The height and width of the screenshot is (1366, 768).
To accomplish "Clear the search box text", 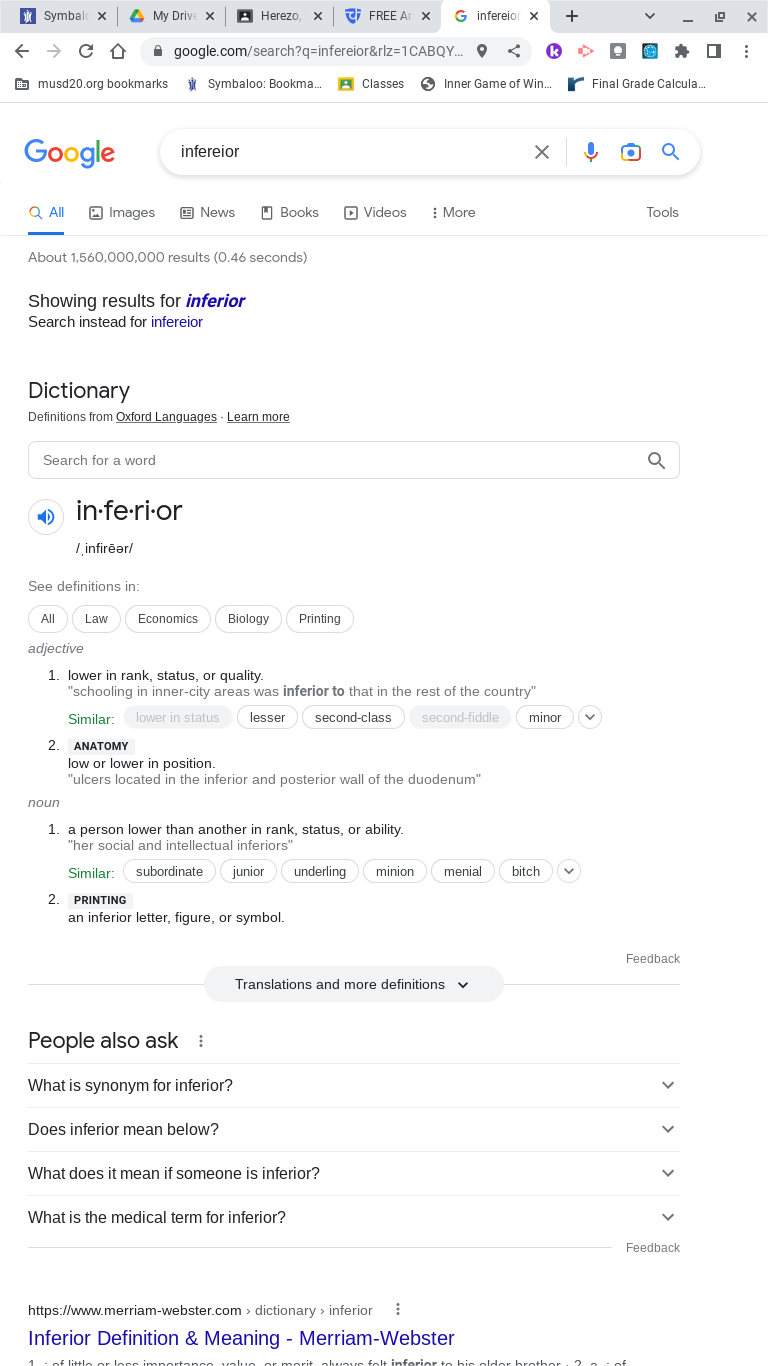I will tap(542, 152).
